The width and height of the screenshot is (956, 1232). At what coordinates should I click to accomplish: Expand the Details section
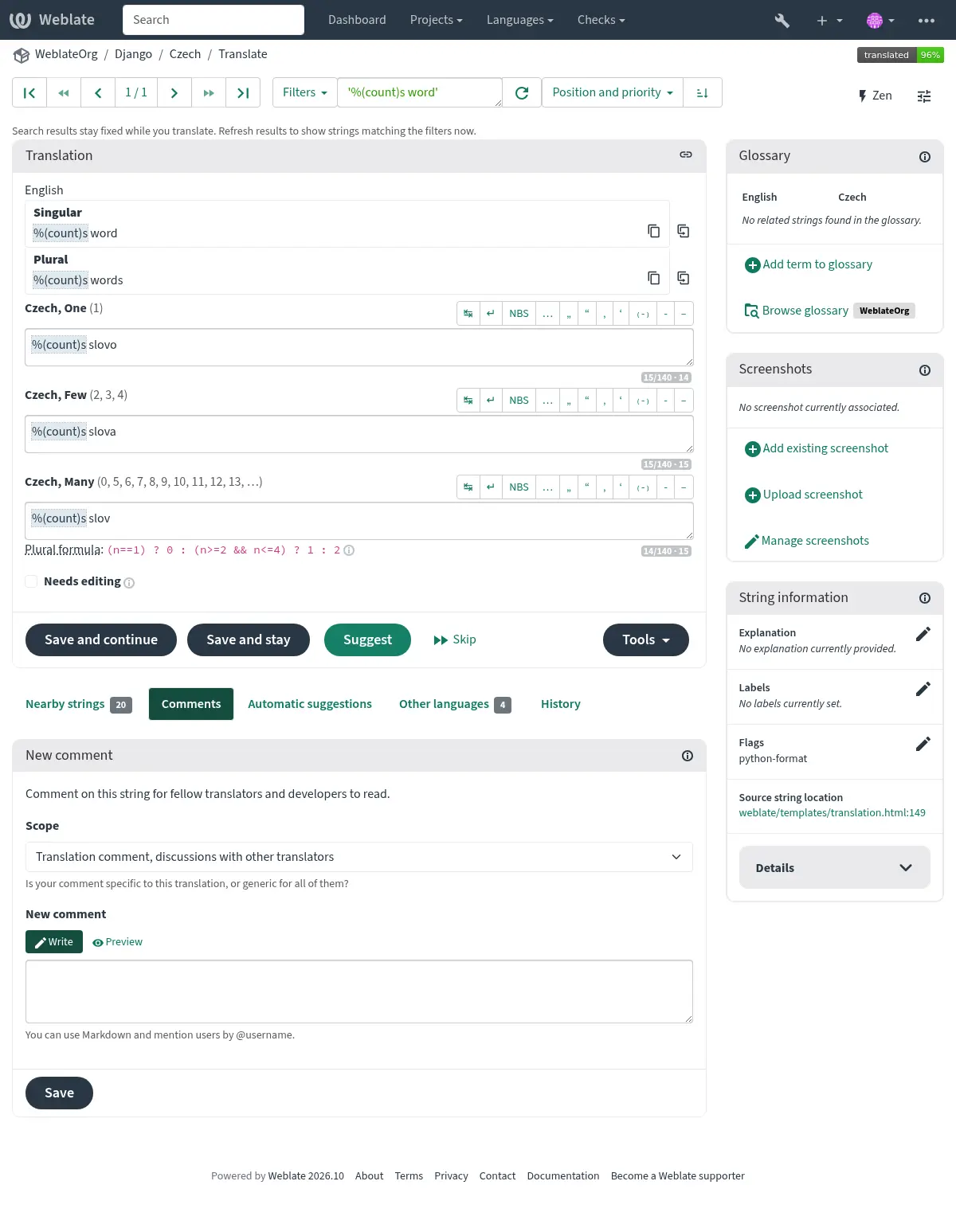(835, 868)
